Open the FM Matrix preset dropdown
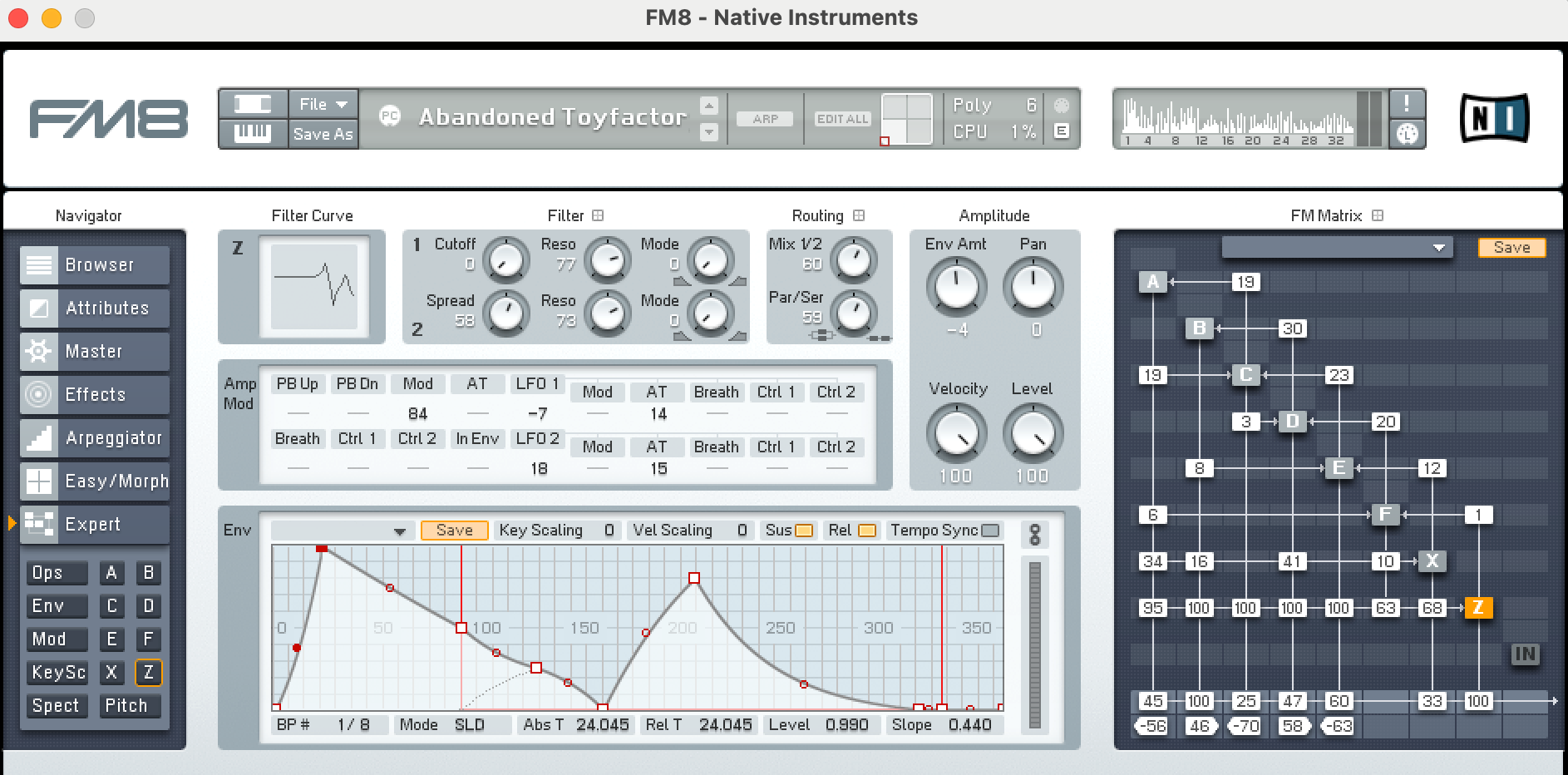The image size is (1568, 775). 1337,247
